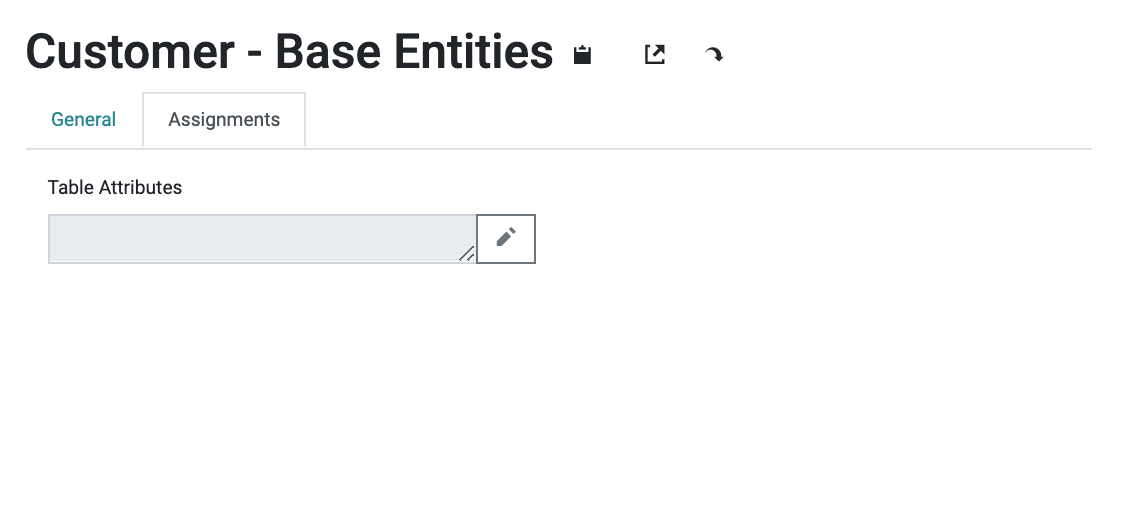Click the forward arrow icon after external link
Screen dimensions: 1122x508
tap(713, 55)
